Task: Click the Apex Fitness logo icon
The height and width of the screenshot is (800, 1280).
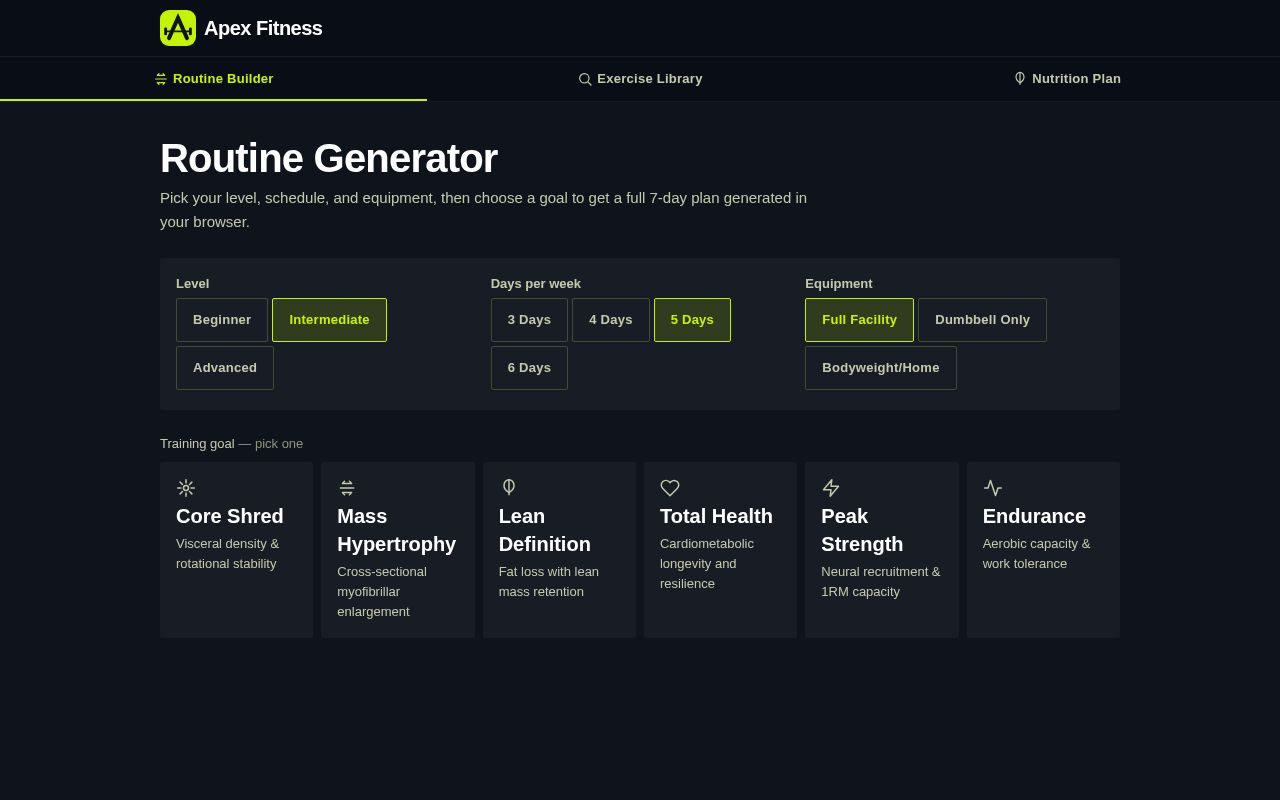Action: [x=178, y=28]
